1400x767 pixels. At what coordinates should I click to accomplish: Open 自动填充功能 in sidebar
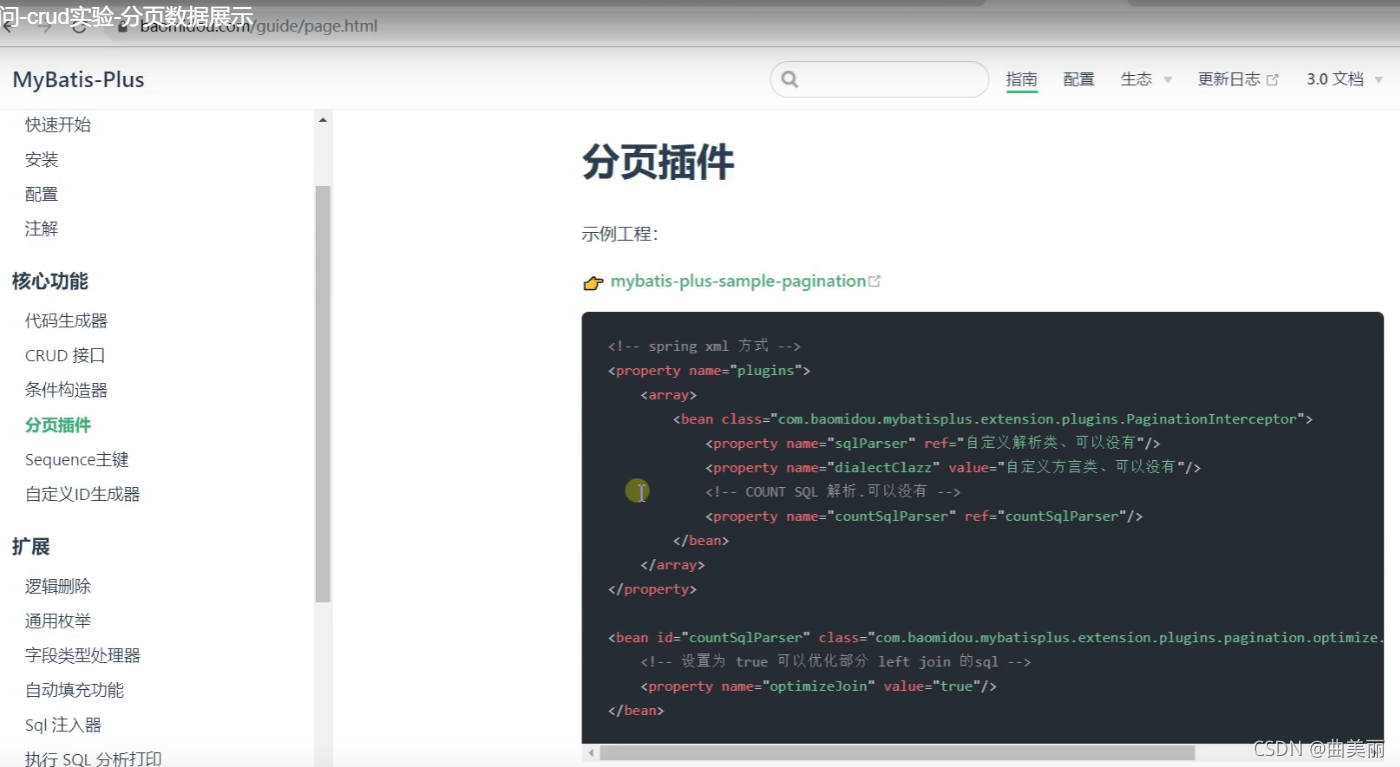coord(75,690)
